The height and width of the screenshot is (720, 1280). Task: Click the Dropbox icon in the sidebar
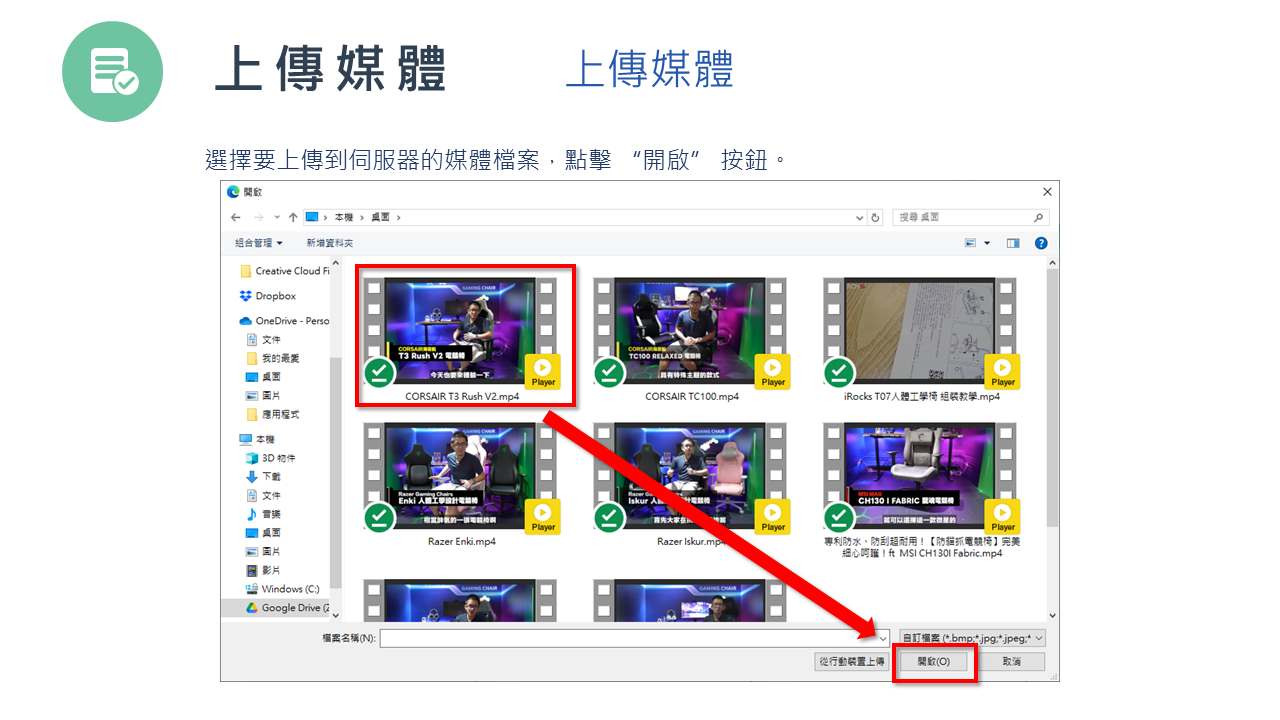click(243, 296)
